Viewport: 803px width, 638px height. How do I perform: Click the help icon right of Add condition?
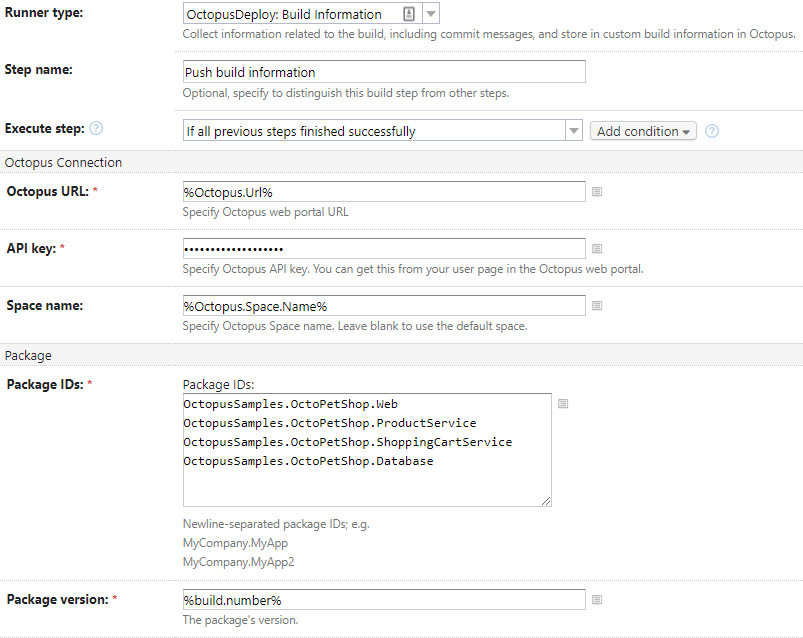pos(712,131)
